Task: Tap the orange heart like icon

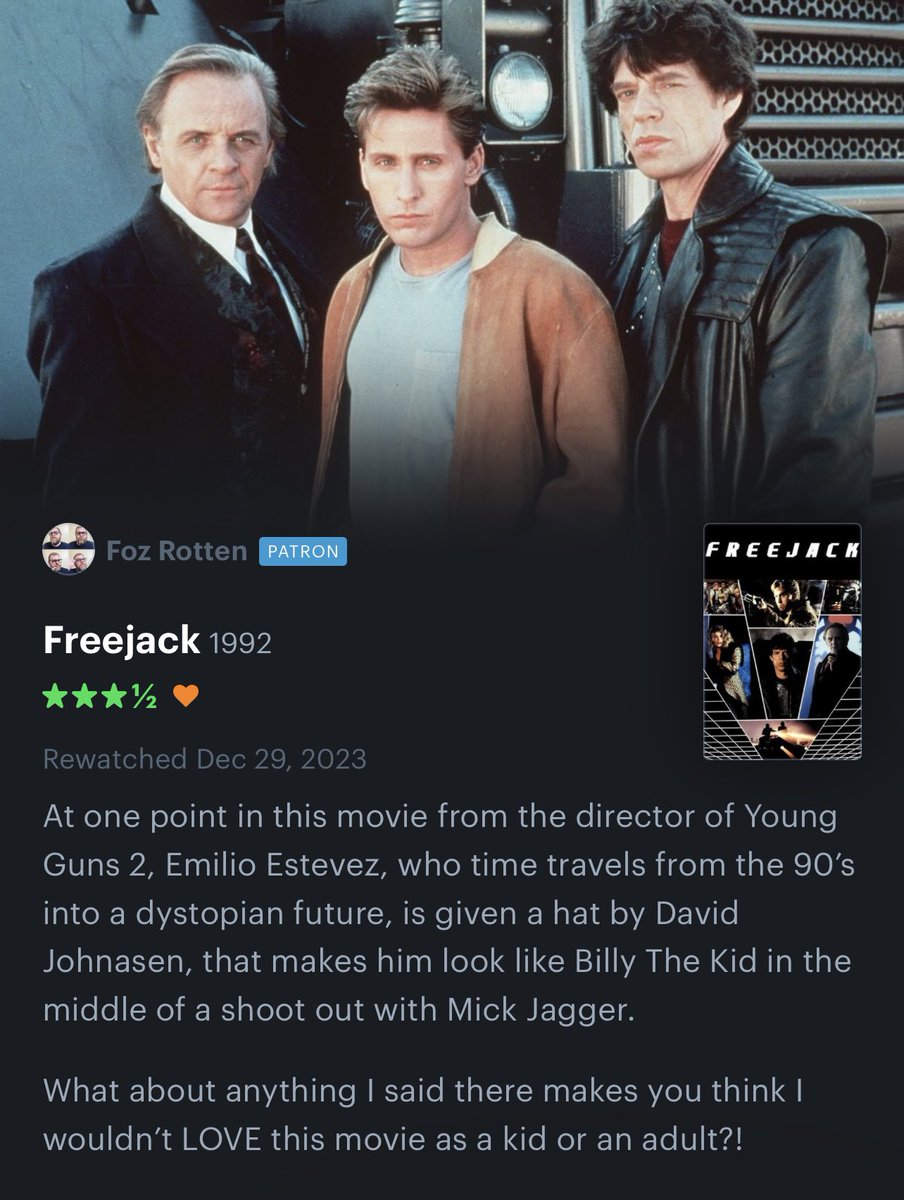Action: 186,697
